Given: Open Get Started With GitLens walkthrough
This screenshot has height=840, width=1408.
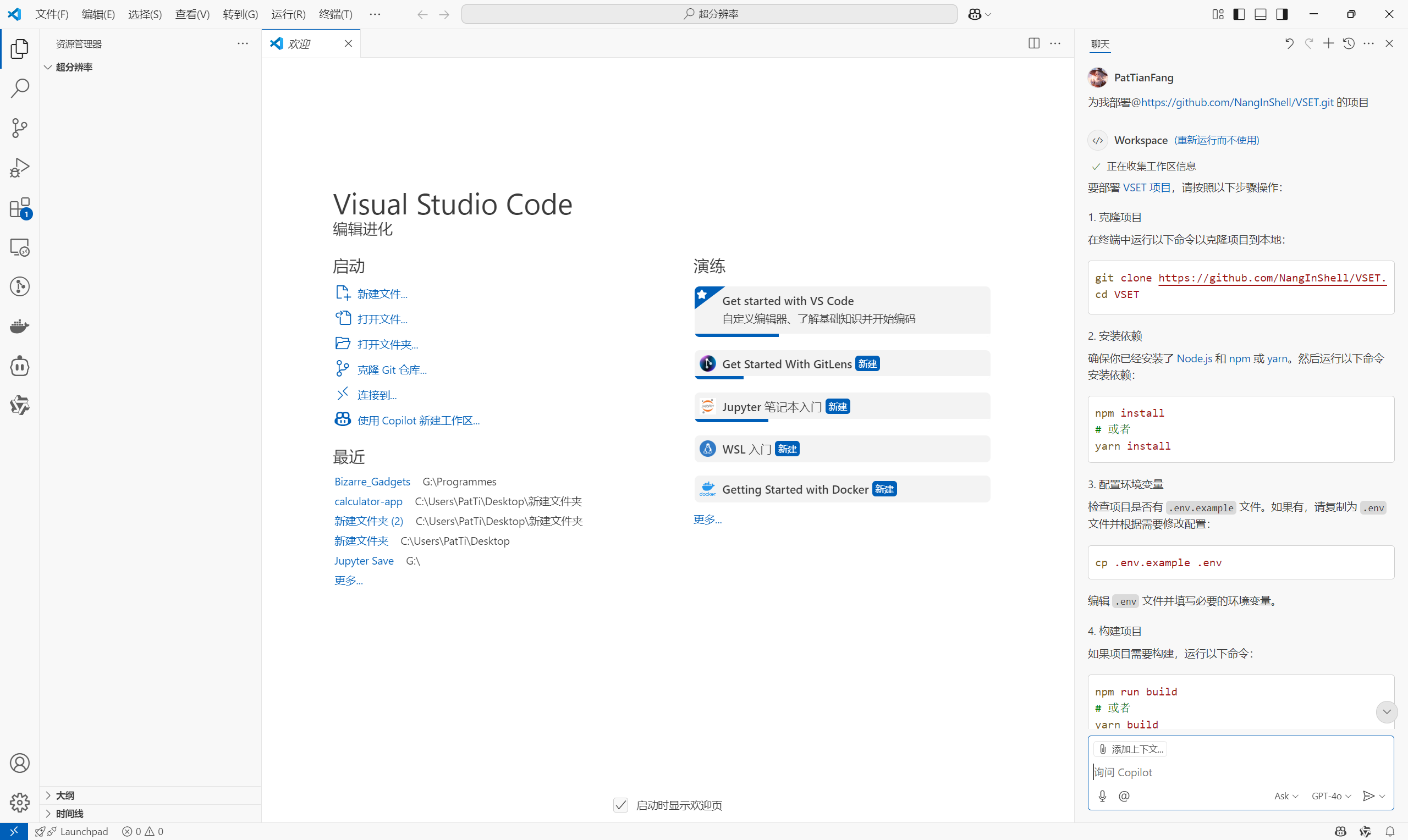Looking at the screenshot, I should 843,364.
